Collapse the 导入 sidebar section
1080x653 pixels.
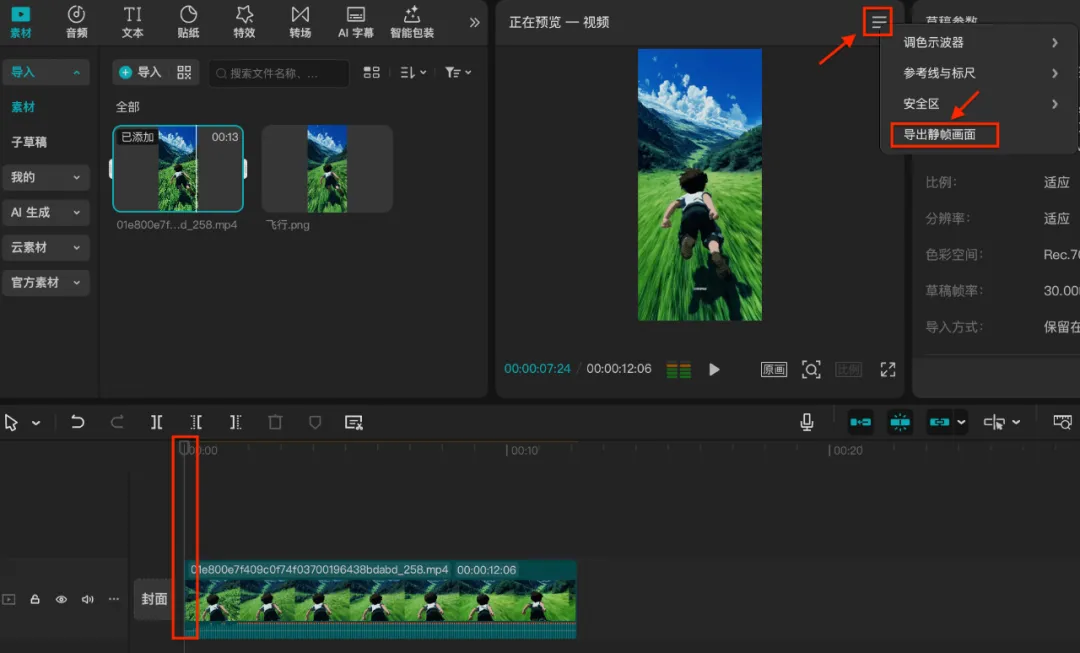[x=45, y=72]
